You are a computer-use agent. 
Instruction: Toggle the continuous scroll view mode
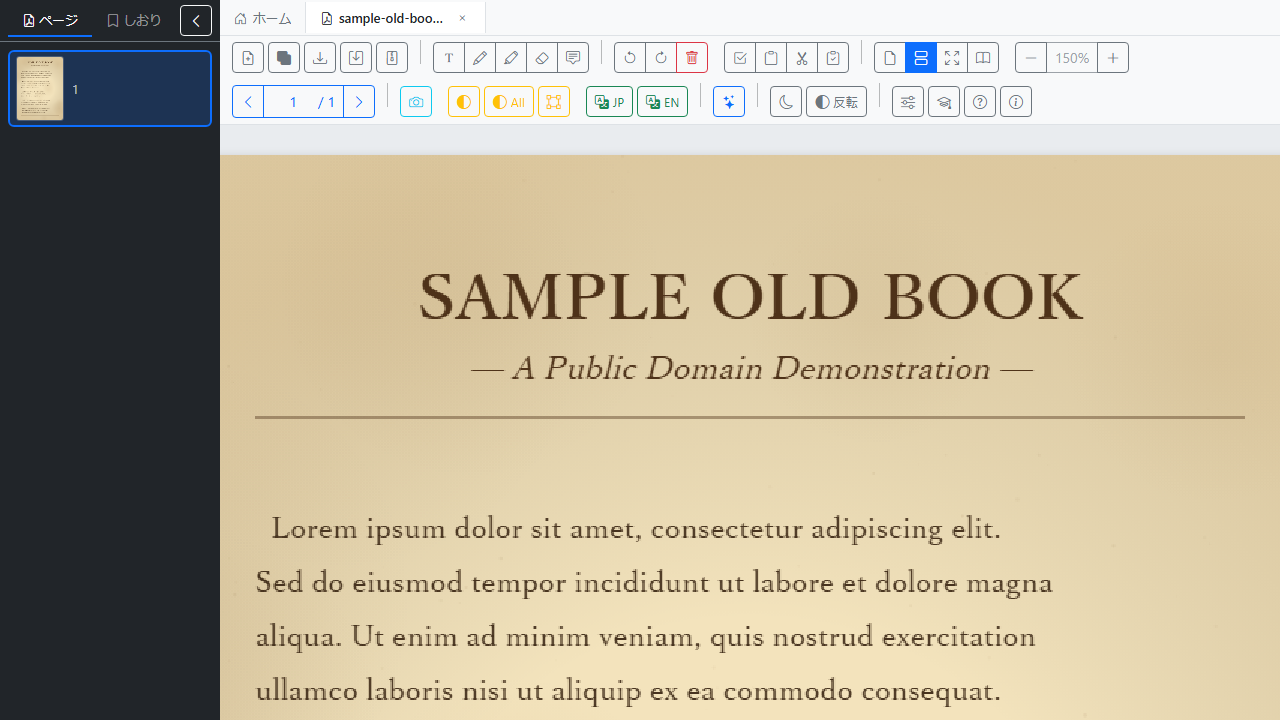[921, 58]
